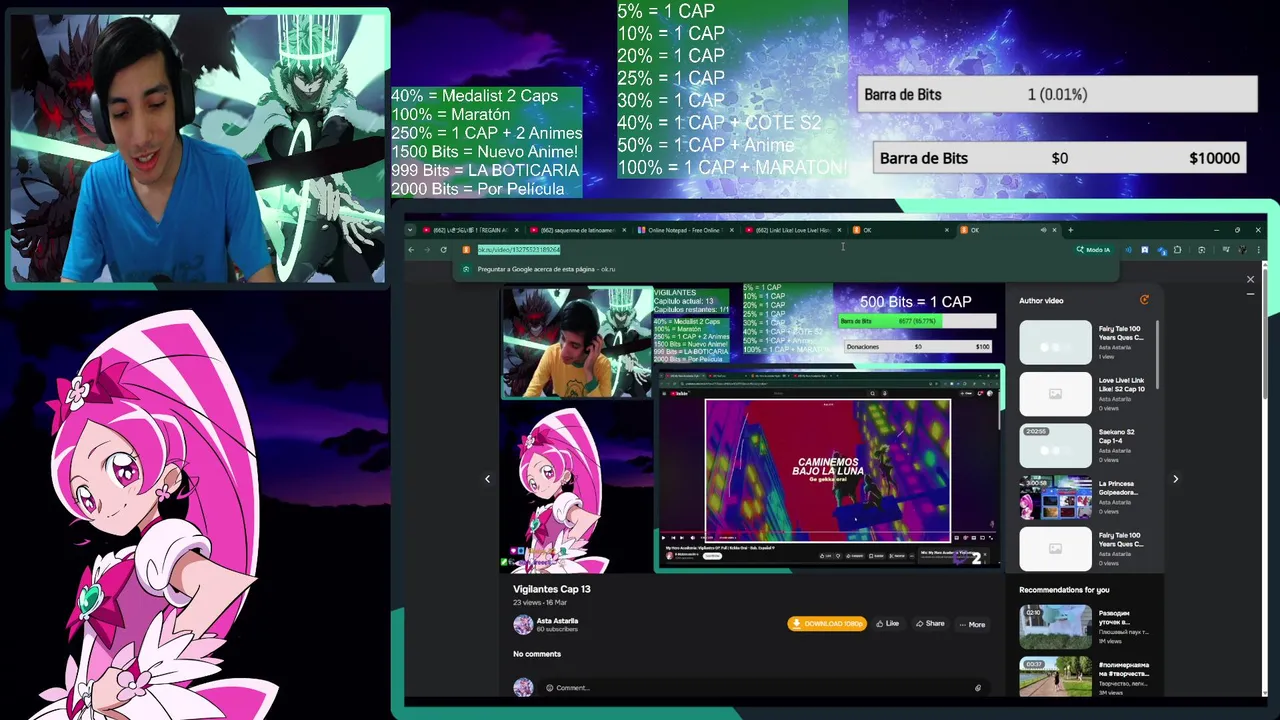Reload the page with the refresh icon
This screenshot has height=720, width=1280.
(443, 249)
